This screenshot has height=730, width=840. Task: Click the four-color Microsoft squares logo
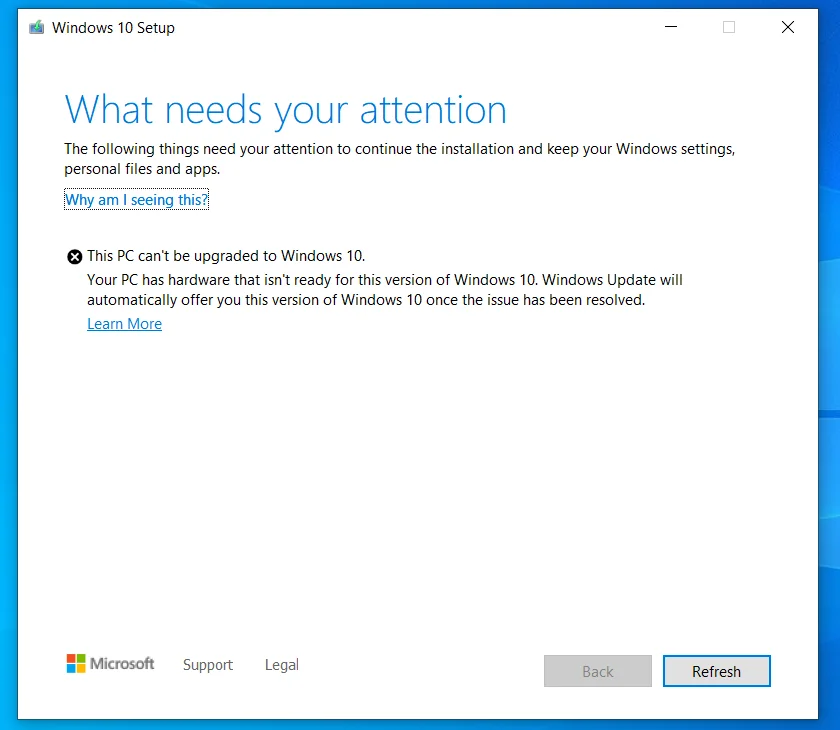coord(76,664)
